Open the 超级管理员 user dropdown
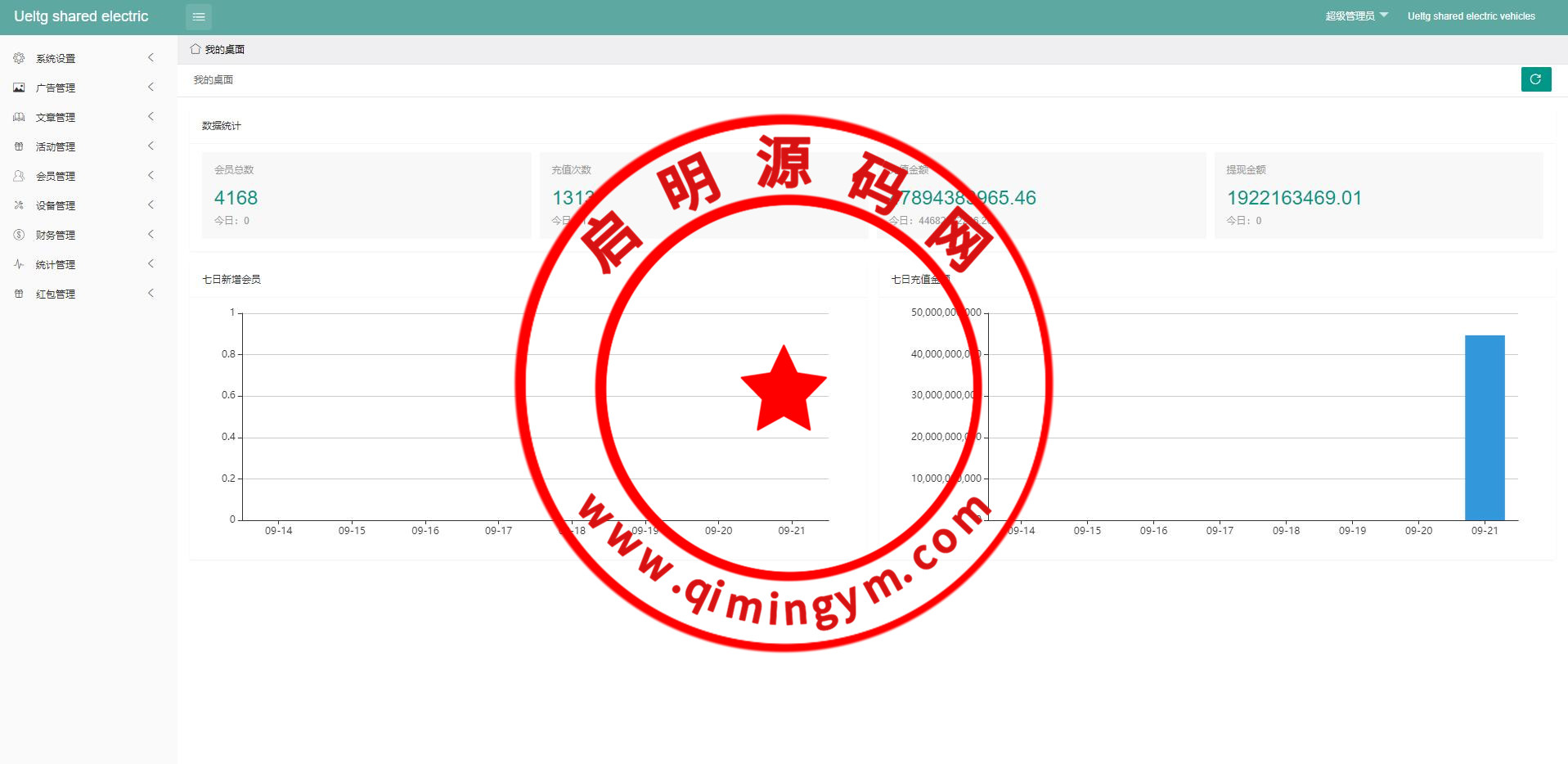The image size is (1568, 764). click(x=1356, y=16)
